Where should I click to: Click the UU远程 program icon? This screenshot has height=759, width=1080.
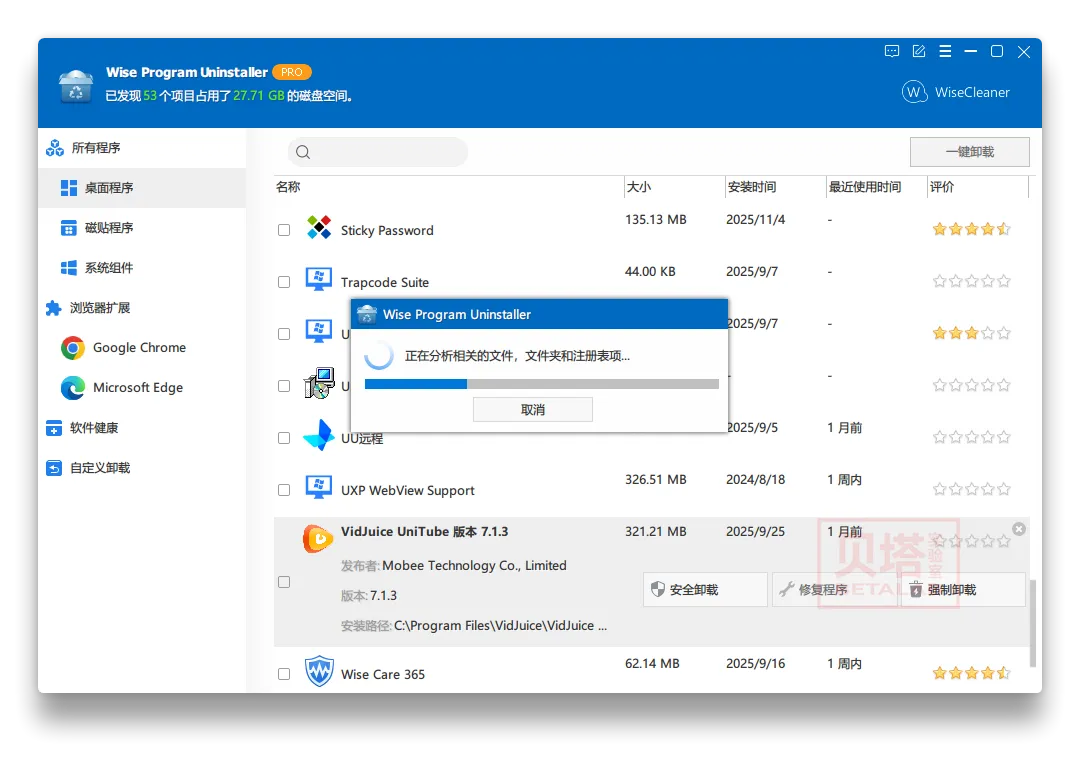[319, 435]
